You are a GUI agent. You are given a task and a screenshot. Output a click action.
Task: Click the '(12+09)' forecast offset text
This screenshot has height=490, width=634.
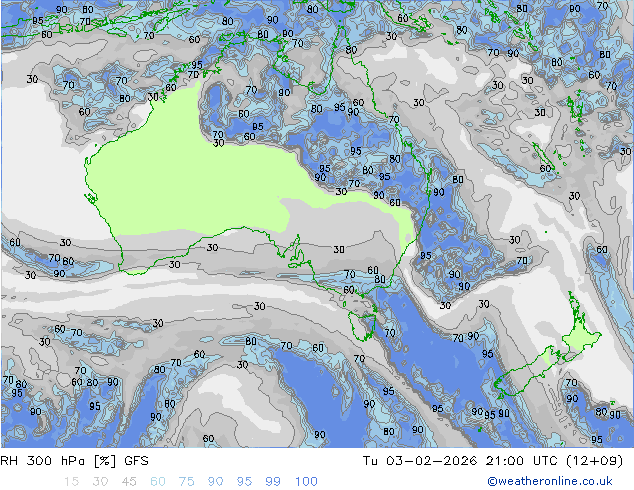594,461
